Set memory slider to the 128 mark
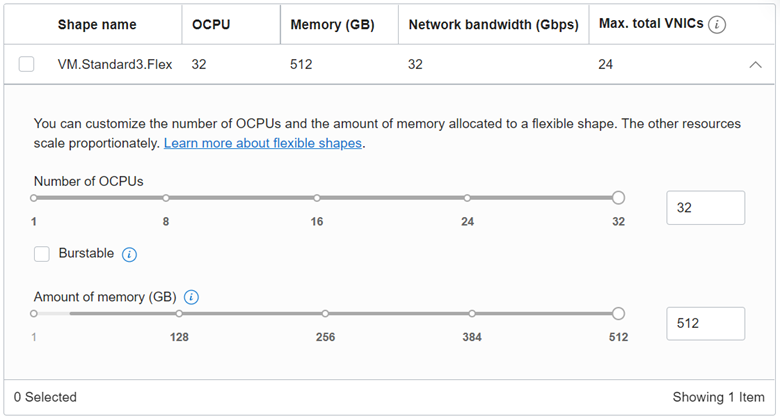780x419 pixels. (x=179, y=314)
